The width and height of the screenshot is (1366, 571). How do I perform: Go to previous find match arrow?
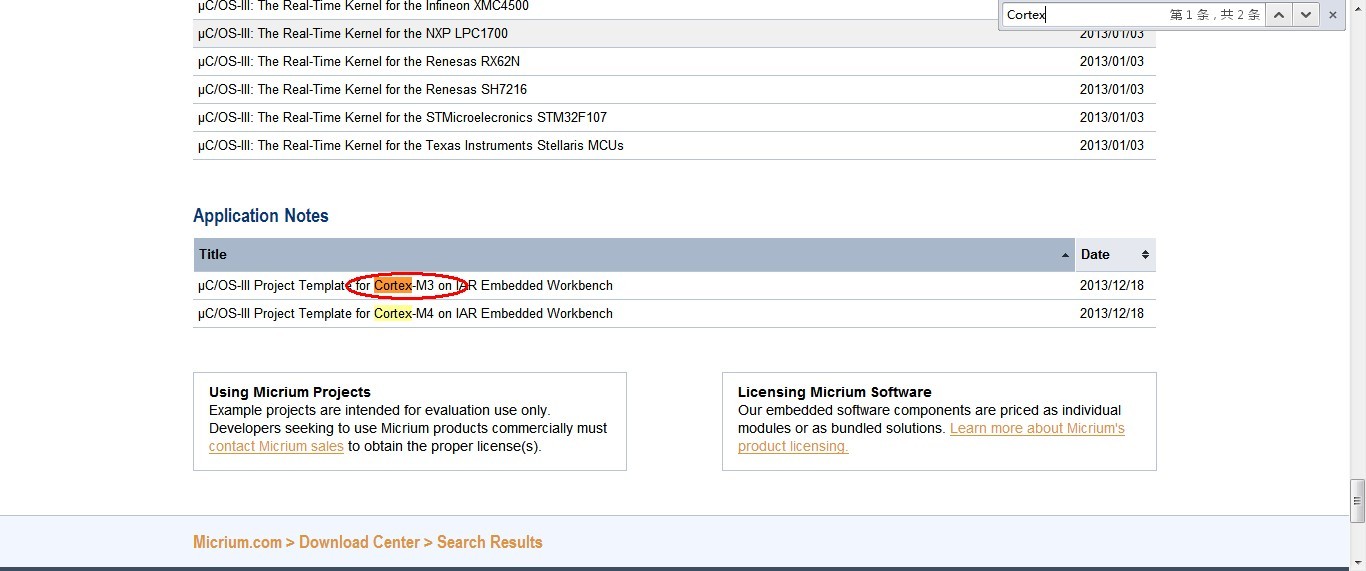coord(1279,15)
